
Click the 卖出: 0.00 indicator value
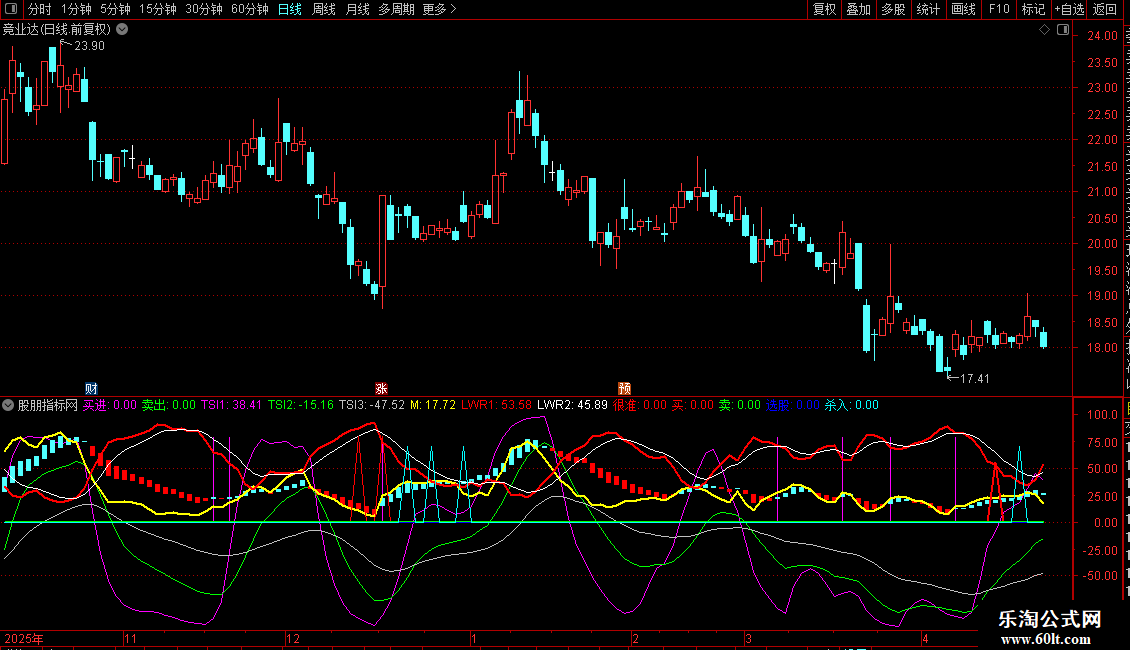coord(169,405)
